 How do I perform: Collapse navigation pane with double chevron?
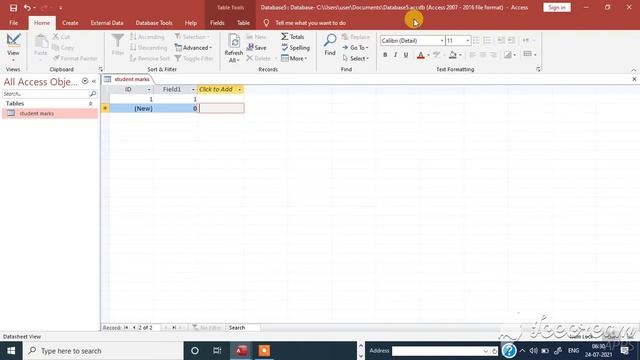94,81
